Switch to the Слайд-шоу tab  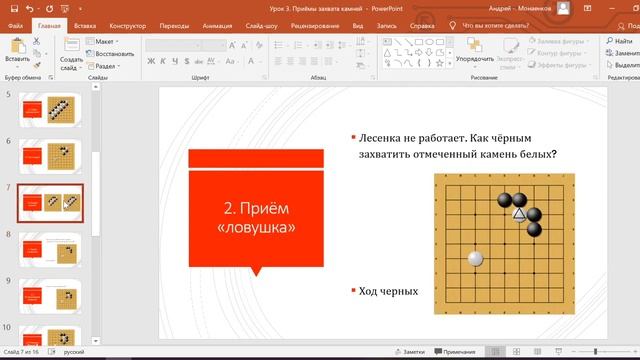pos(262,26)
